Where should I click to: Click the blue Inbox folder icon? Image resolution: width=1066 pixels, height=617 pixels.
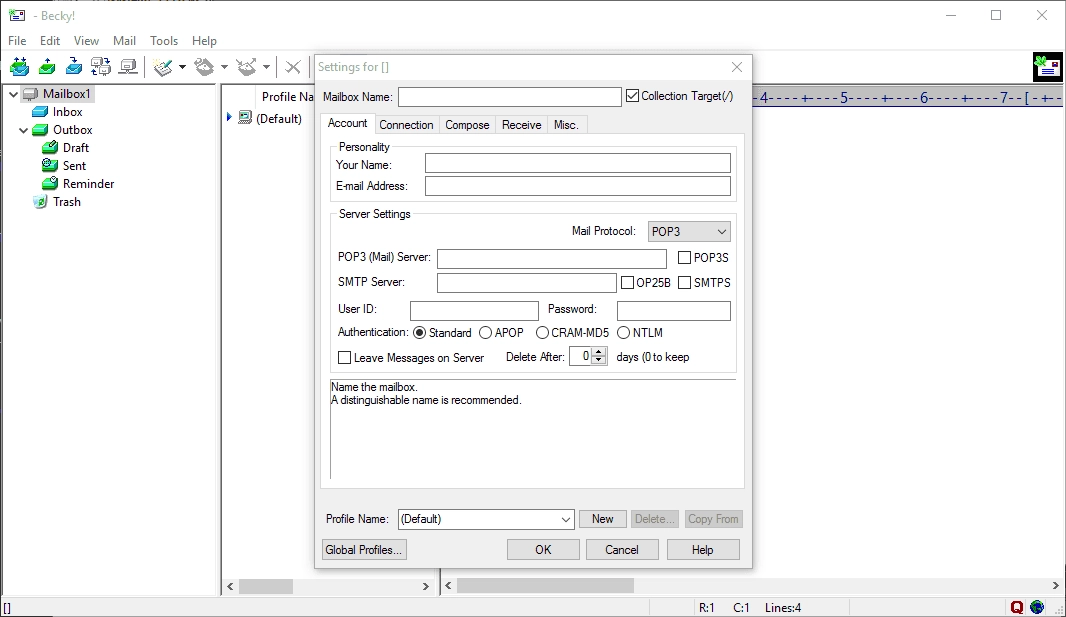pos(41,112)
